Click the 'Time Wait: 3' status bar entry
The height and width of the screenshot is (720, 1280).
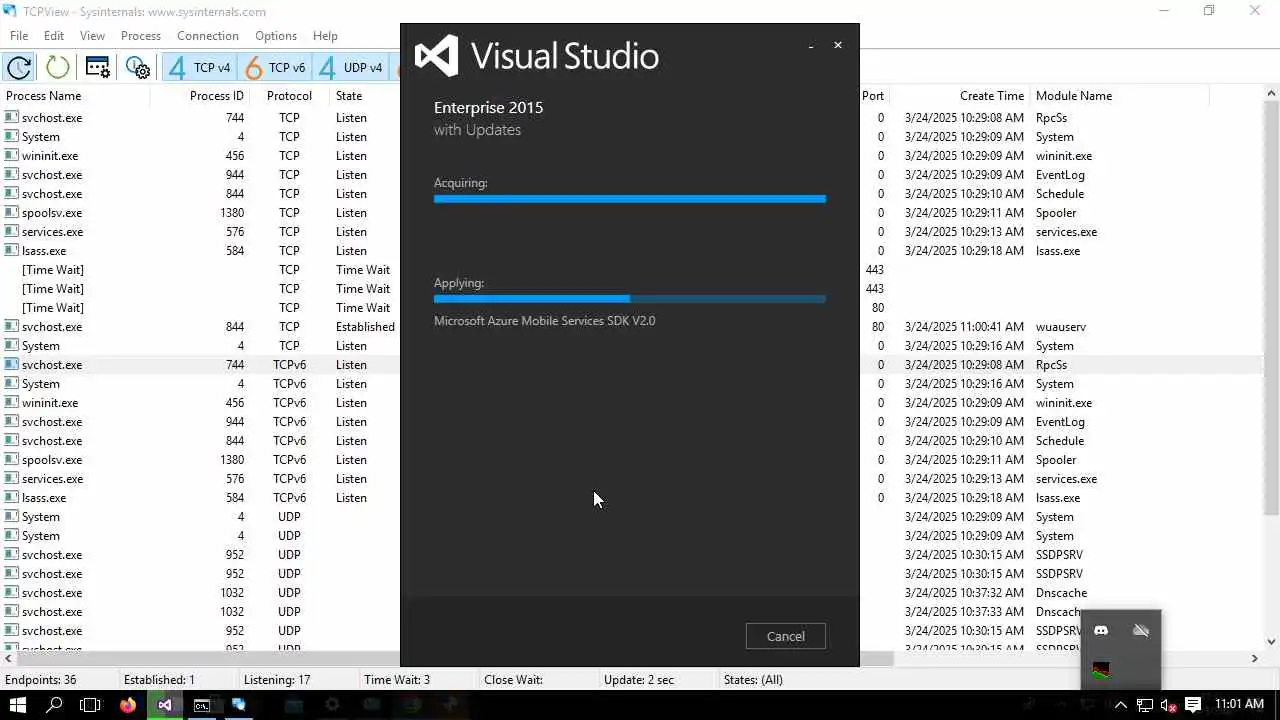pos(397,680)
